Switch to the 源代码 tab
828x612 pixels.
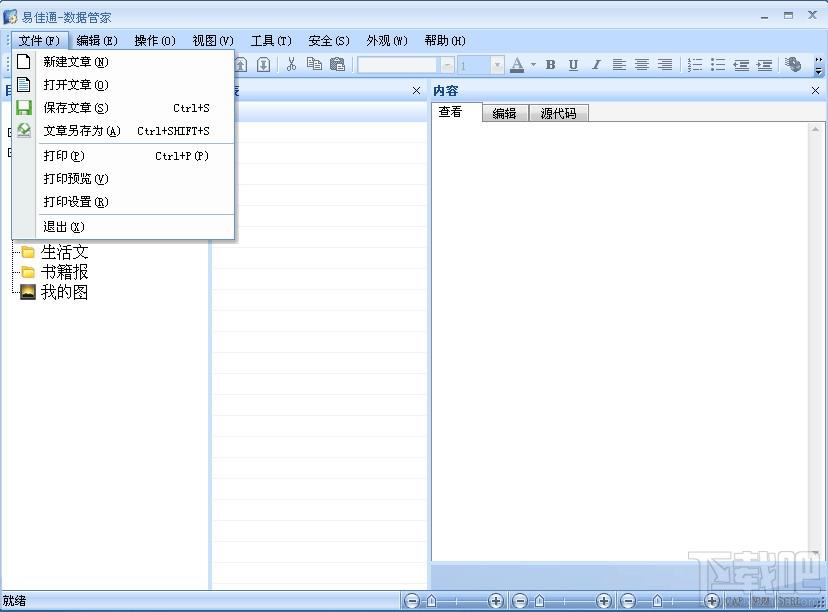click(559, 113)
